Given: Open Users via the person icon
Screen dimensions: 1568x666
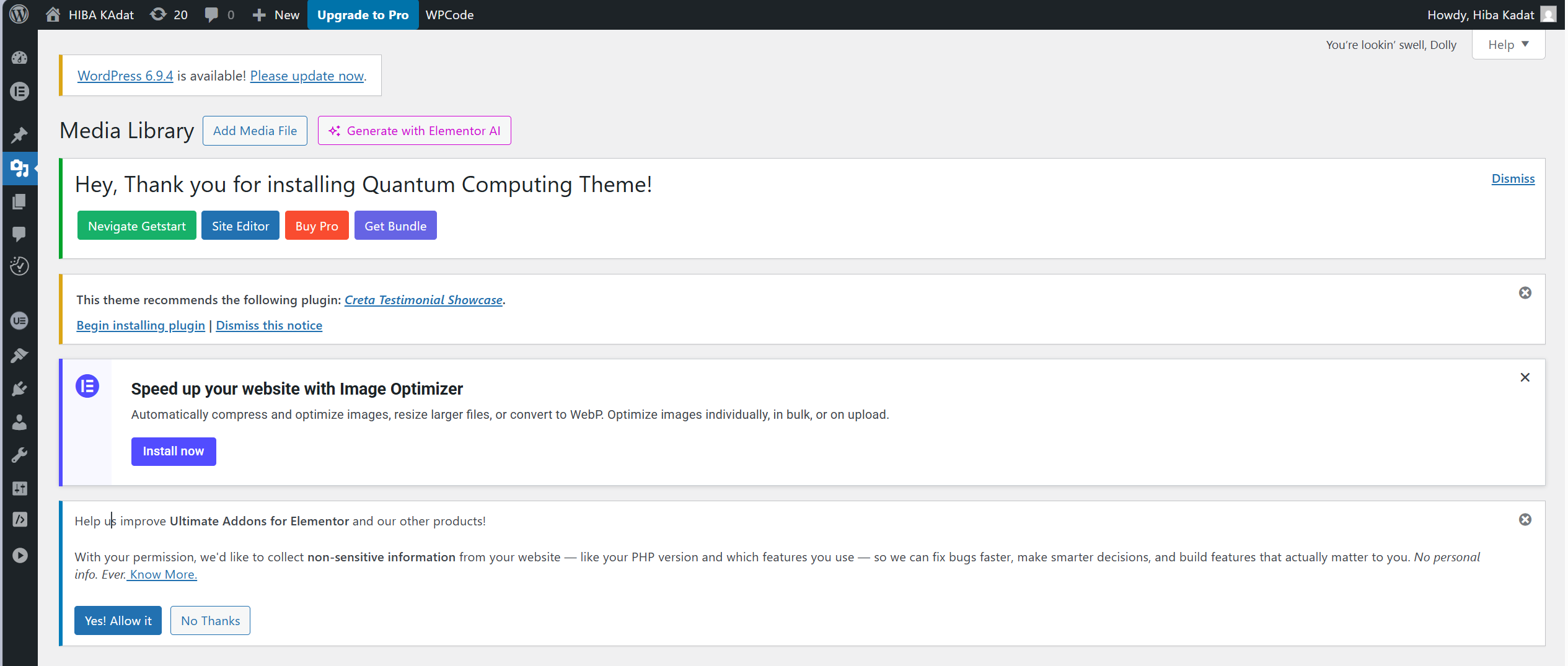Looking at the screenshot, I should (19, 422).
